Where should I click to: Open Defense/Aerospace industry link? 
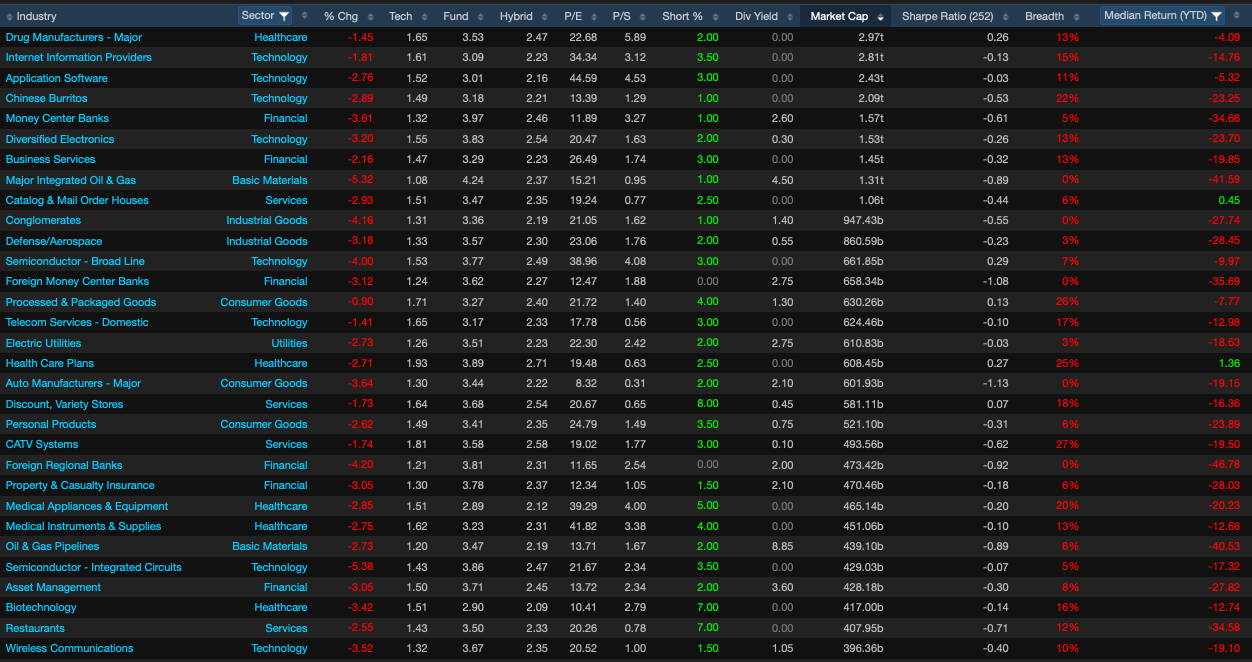(x=52, y=241)
